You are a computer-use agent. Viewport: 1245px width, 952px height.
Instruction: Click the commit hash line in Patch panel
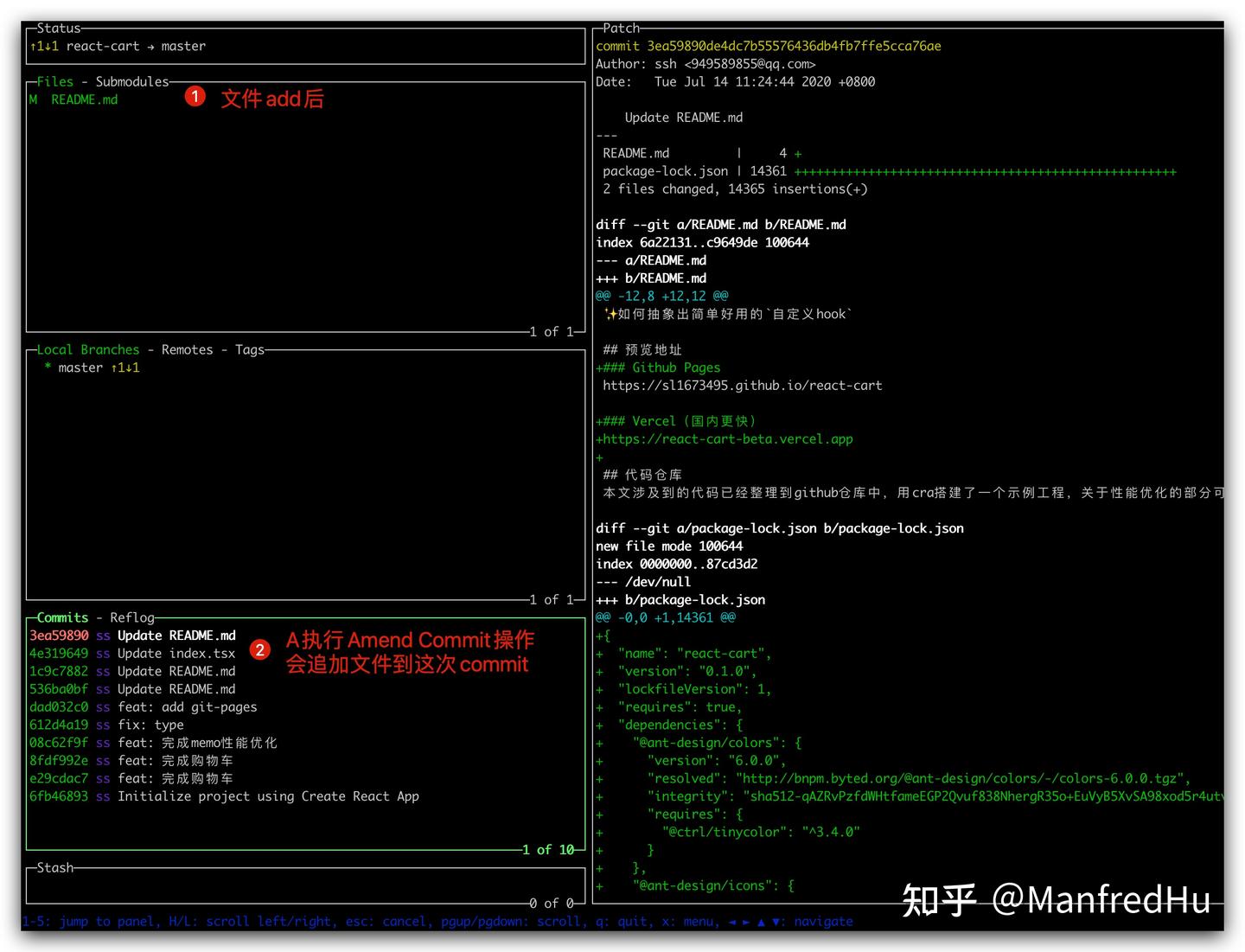pos(769,47)
